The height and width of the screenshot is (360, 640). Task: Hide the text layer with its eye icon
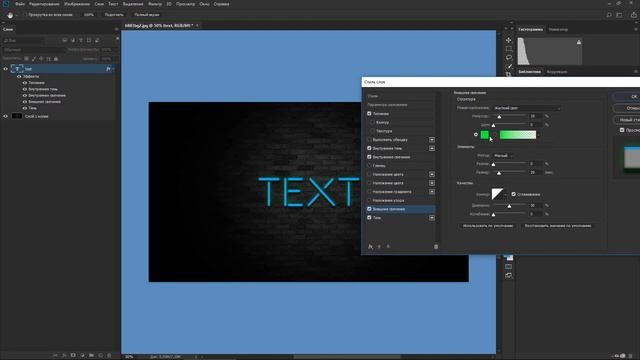[6, 69]
